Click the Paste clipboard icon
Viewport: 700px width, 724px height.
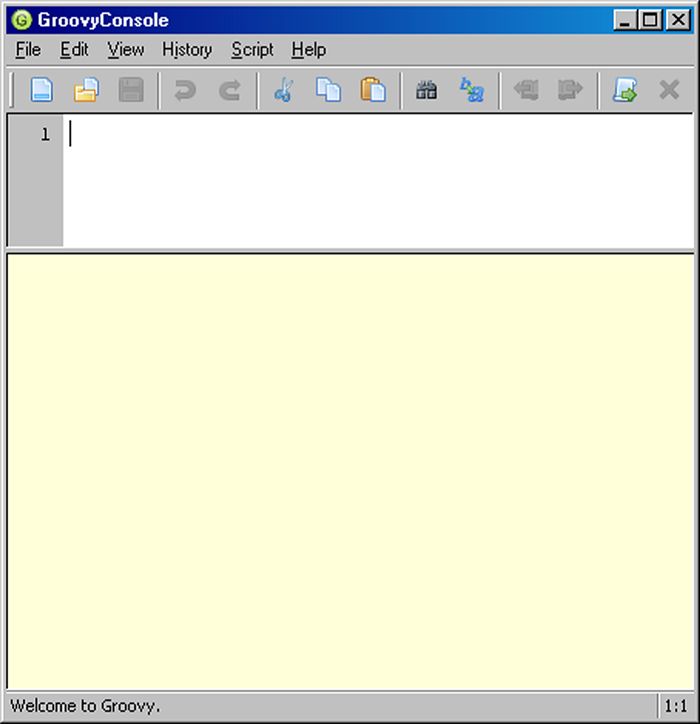(x=373, y=90)
